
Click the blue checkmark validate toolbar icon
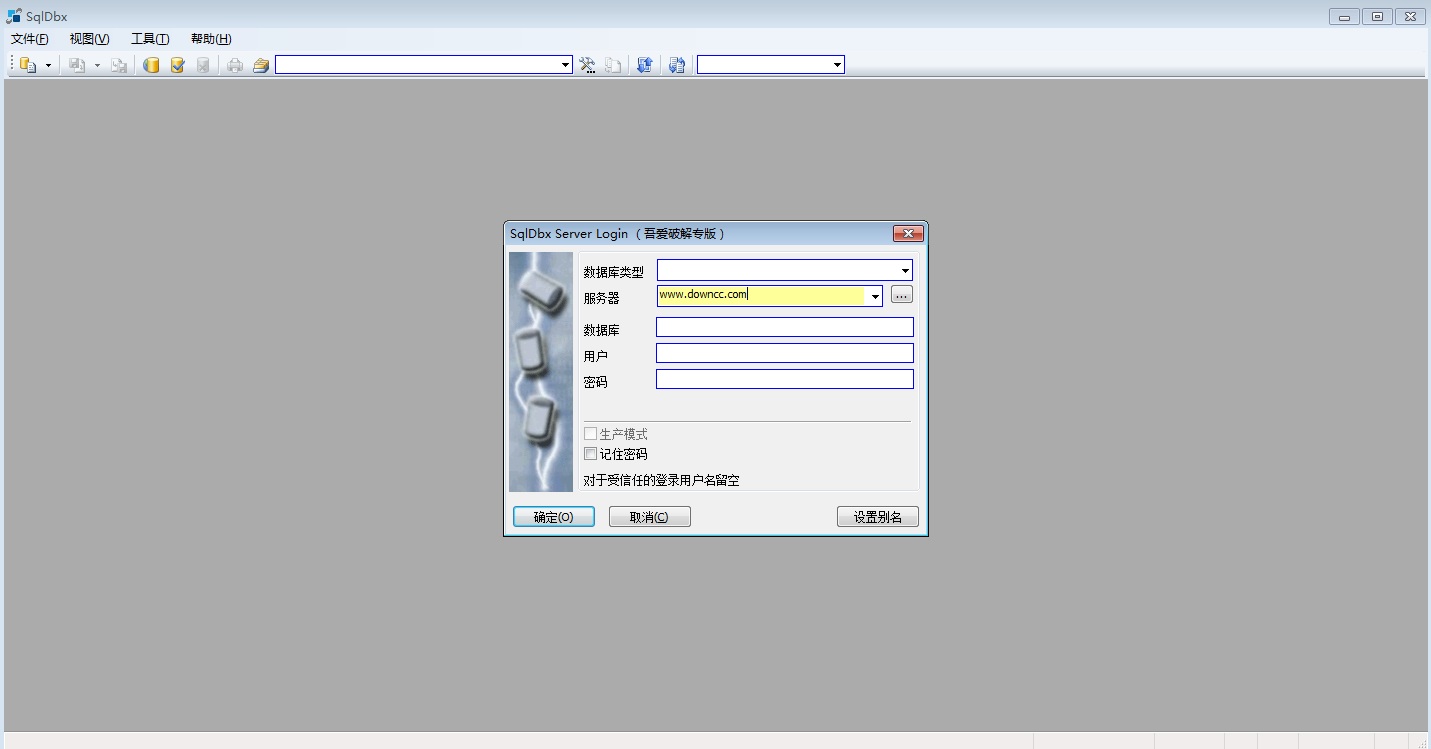178,64
